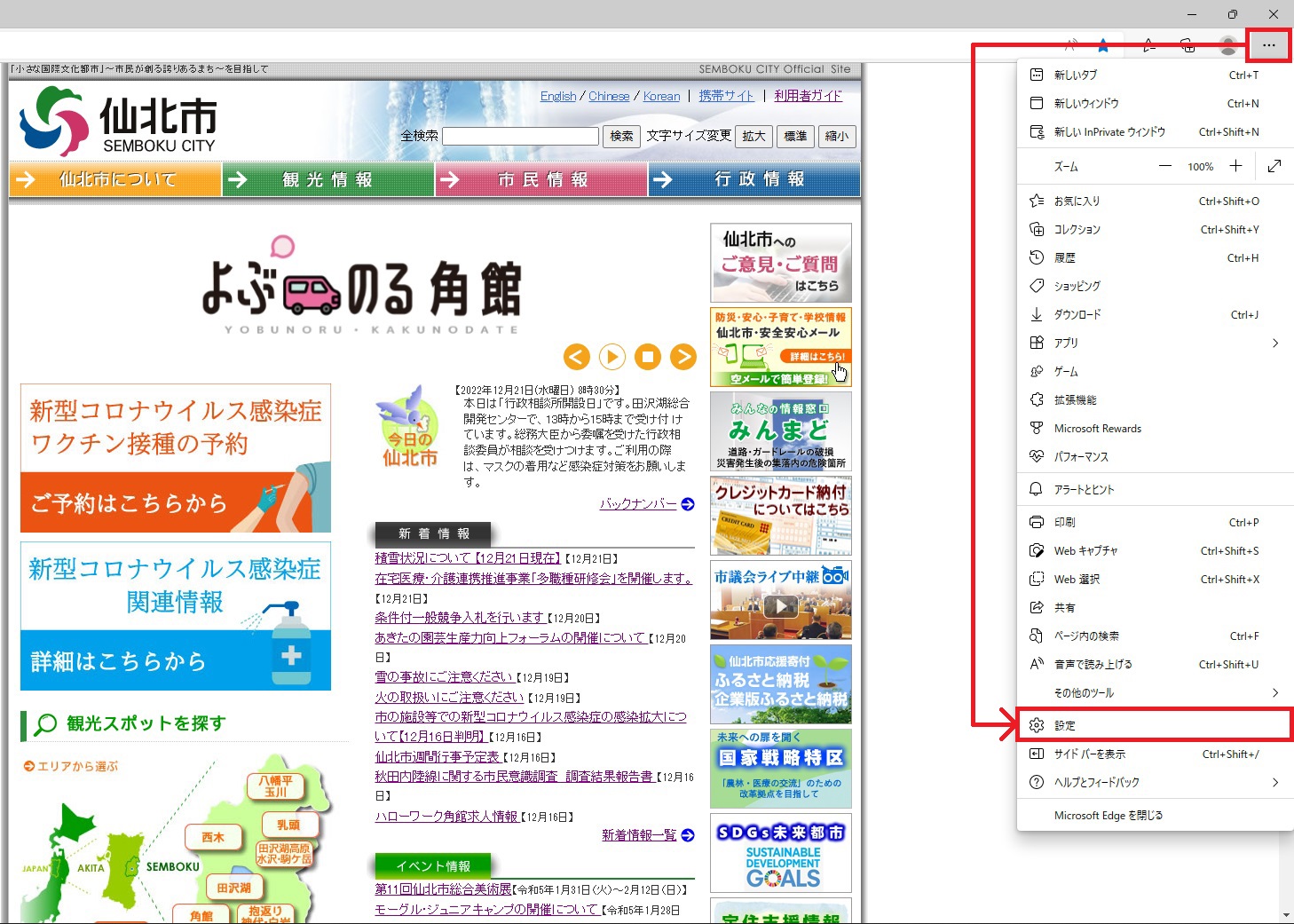Viewport: 1294px width, 924px height.
Task: Click the slideshow previous arrow button
Action: click(577, 357)
